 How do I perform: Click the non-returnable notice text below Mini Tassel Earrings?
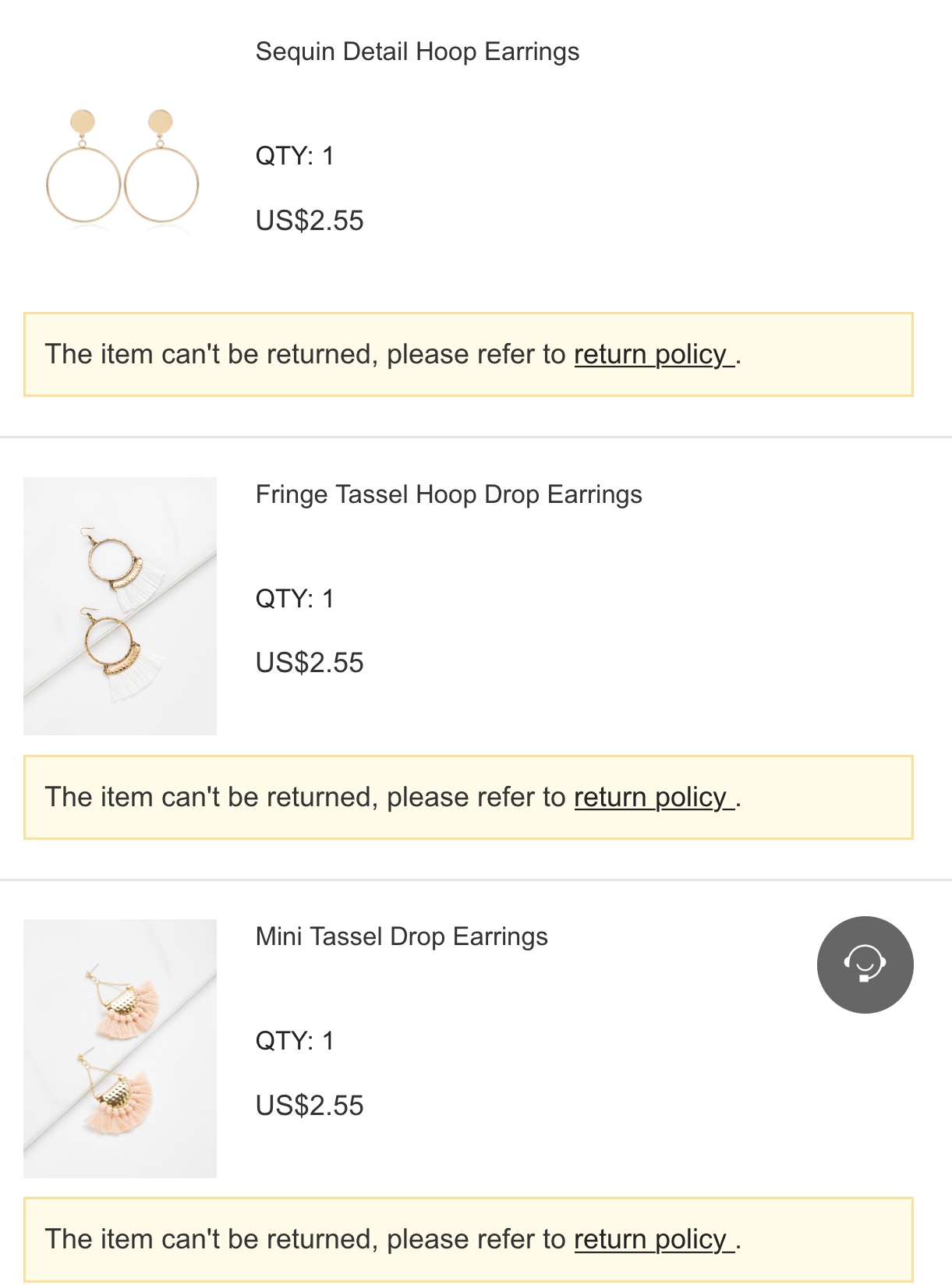304,1240
